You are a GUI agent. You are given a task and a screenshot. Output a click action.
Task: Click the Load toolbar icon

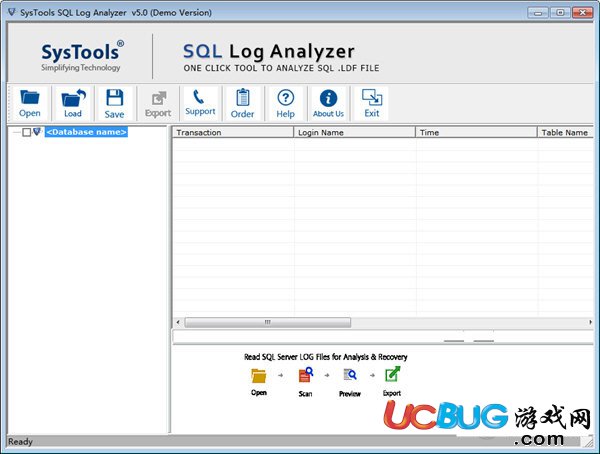73,103
